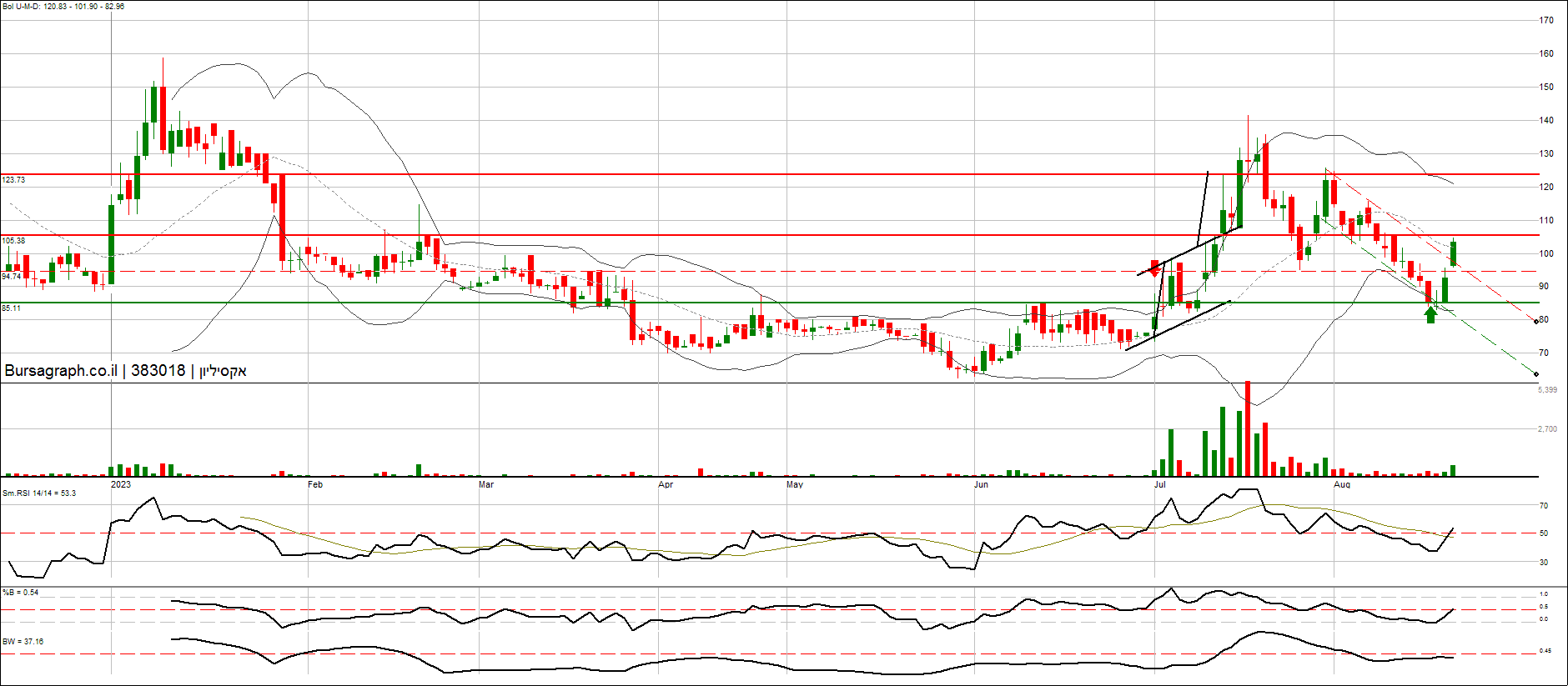Viewport: 1568px width, 686px height.
Task: Click the 85.11 green support level label
Action: point(12,308)
